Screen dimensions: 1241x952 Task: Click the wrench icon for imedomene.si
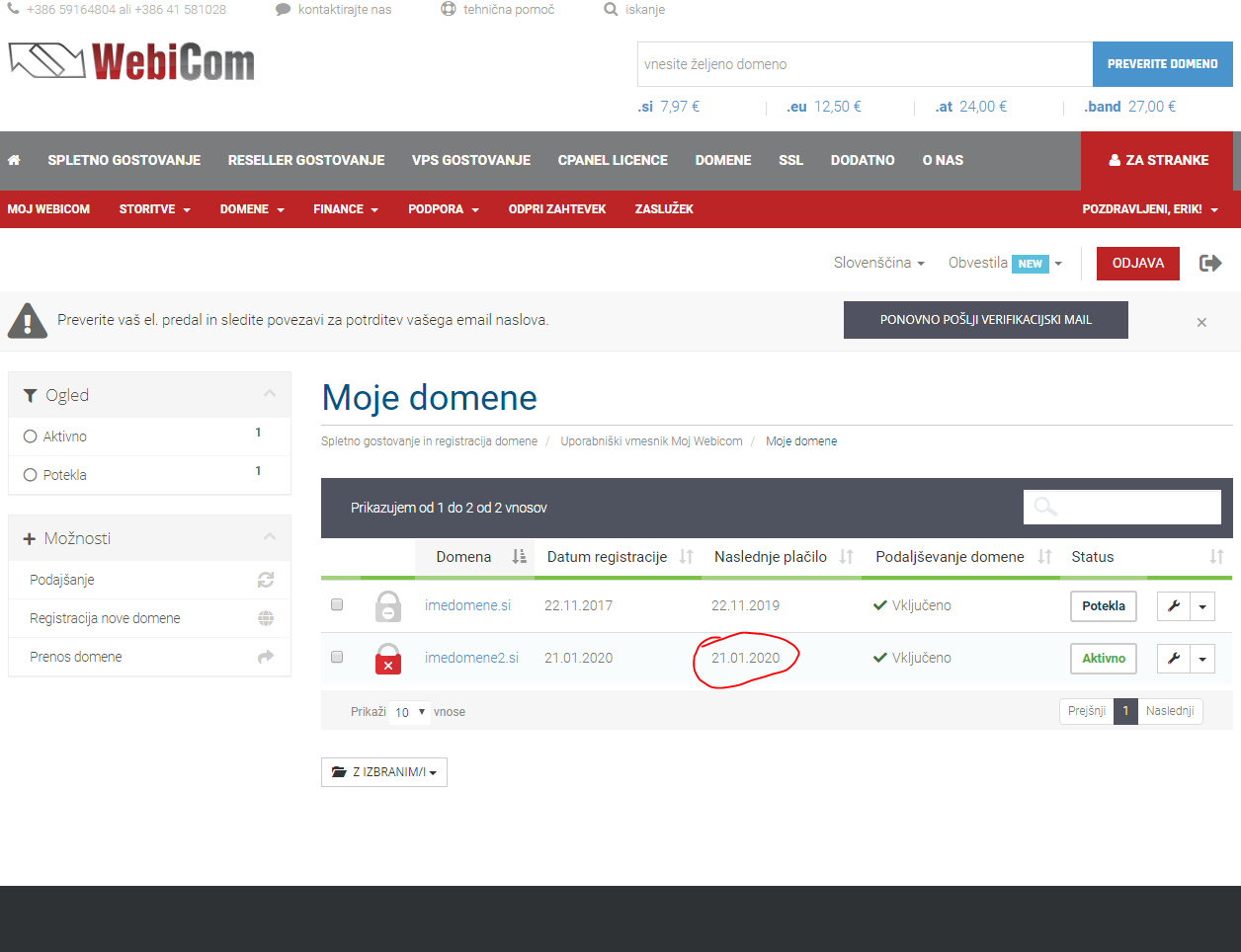tap(1174, 606)
